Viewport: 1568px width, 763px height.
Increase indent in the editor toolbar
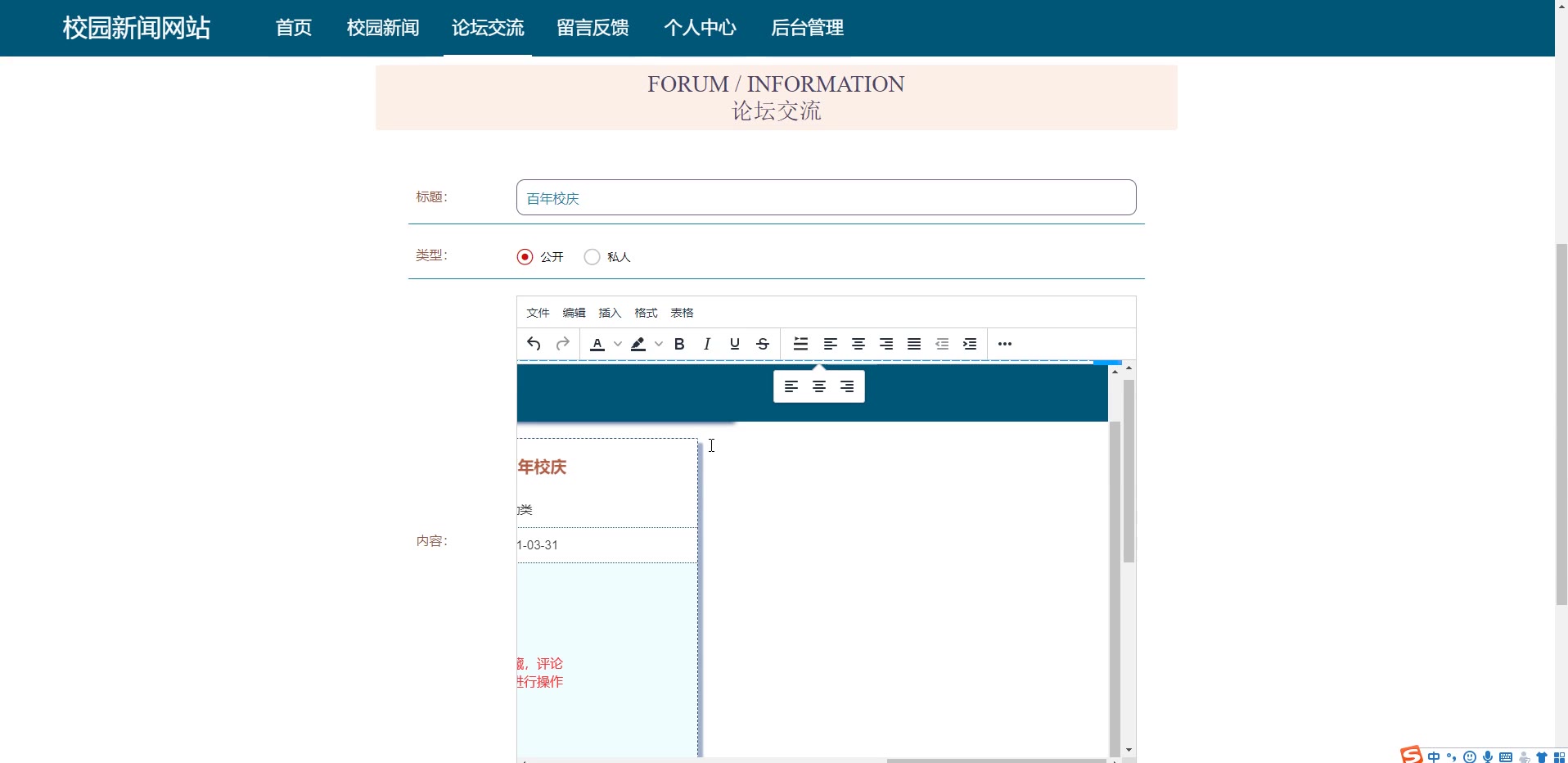(x=970, y=344)
